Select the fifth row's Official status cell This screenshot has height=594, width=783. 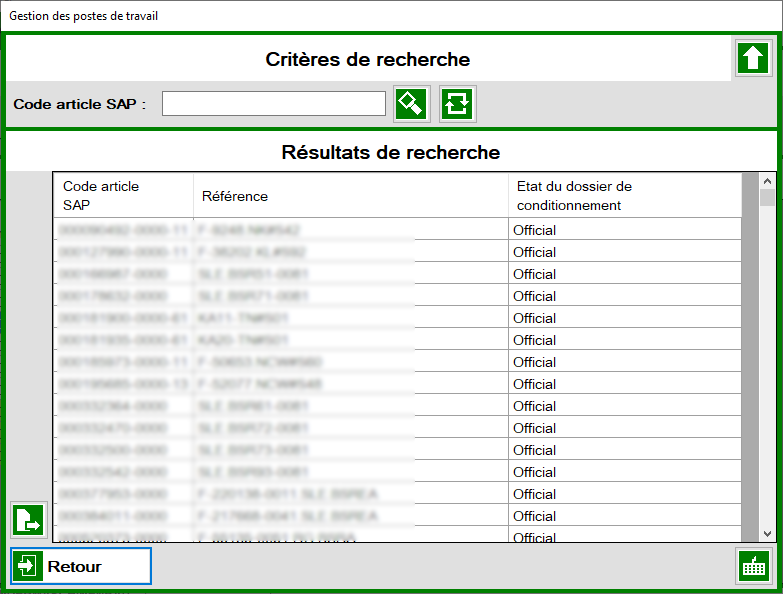point(625,317)
